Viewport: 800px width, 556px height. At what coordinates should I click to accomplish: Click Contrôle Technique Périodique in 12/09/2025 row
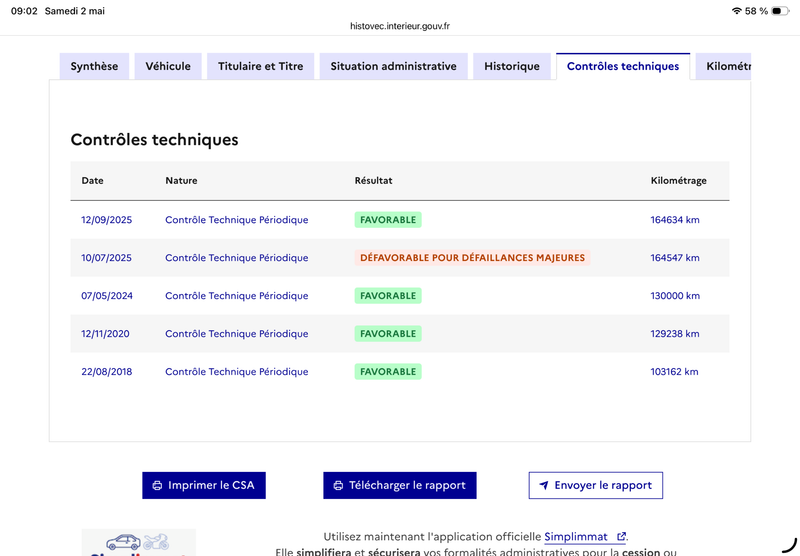(237, 220)
